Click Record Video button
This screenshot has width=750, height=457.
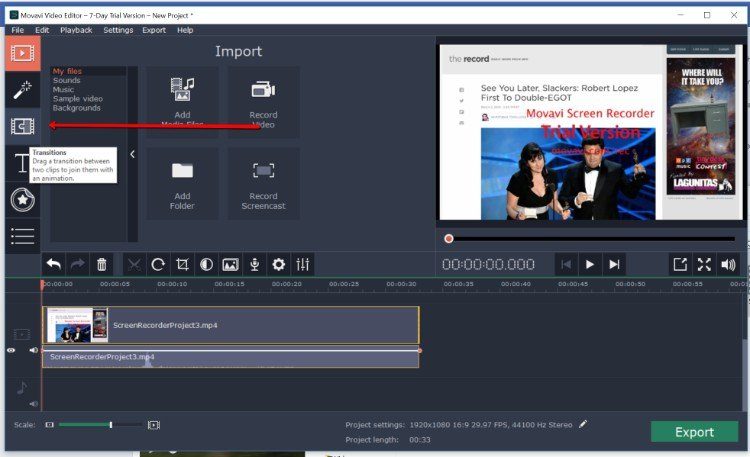coord(264,102)
